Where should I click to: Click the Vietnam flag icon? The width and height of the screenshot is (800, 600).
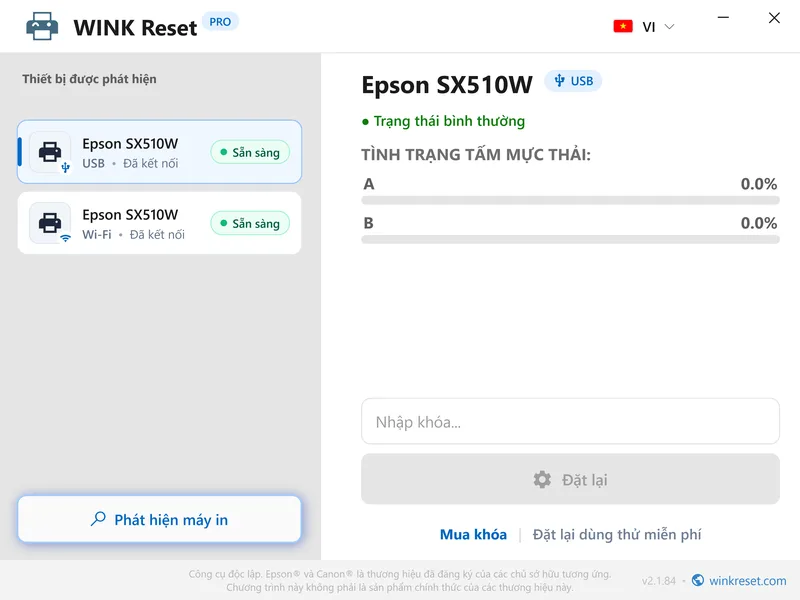click(623, 27)
